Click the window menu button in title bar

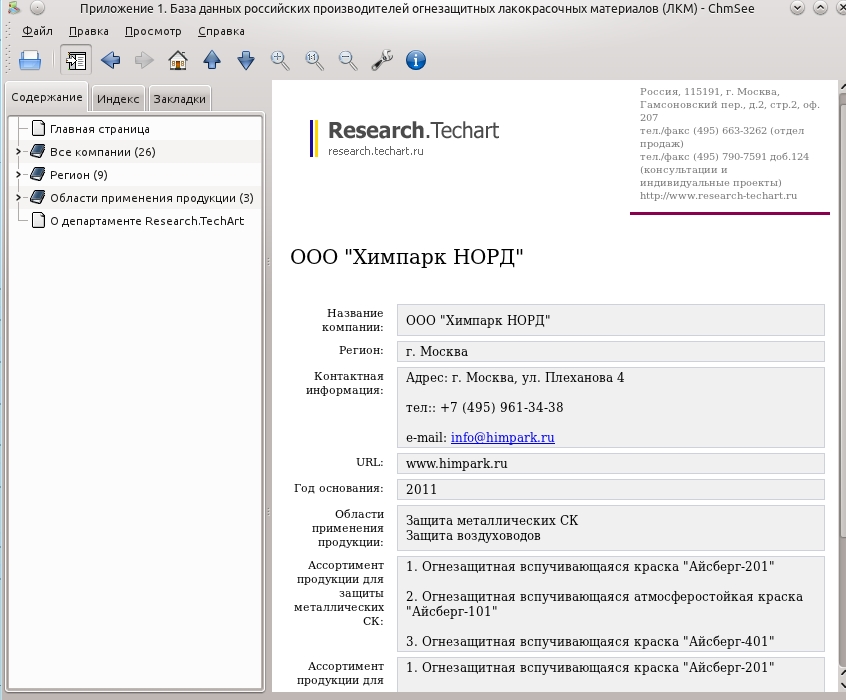click(x=37, y=8)
